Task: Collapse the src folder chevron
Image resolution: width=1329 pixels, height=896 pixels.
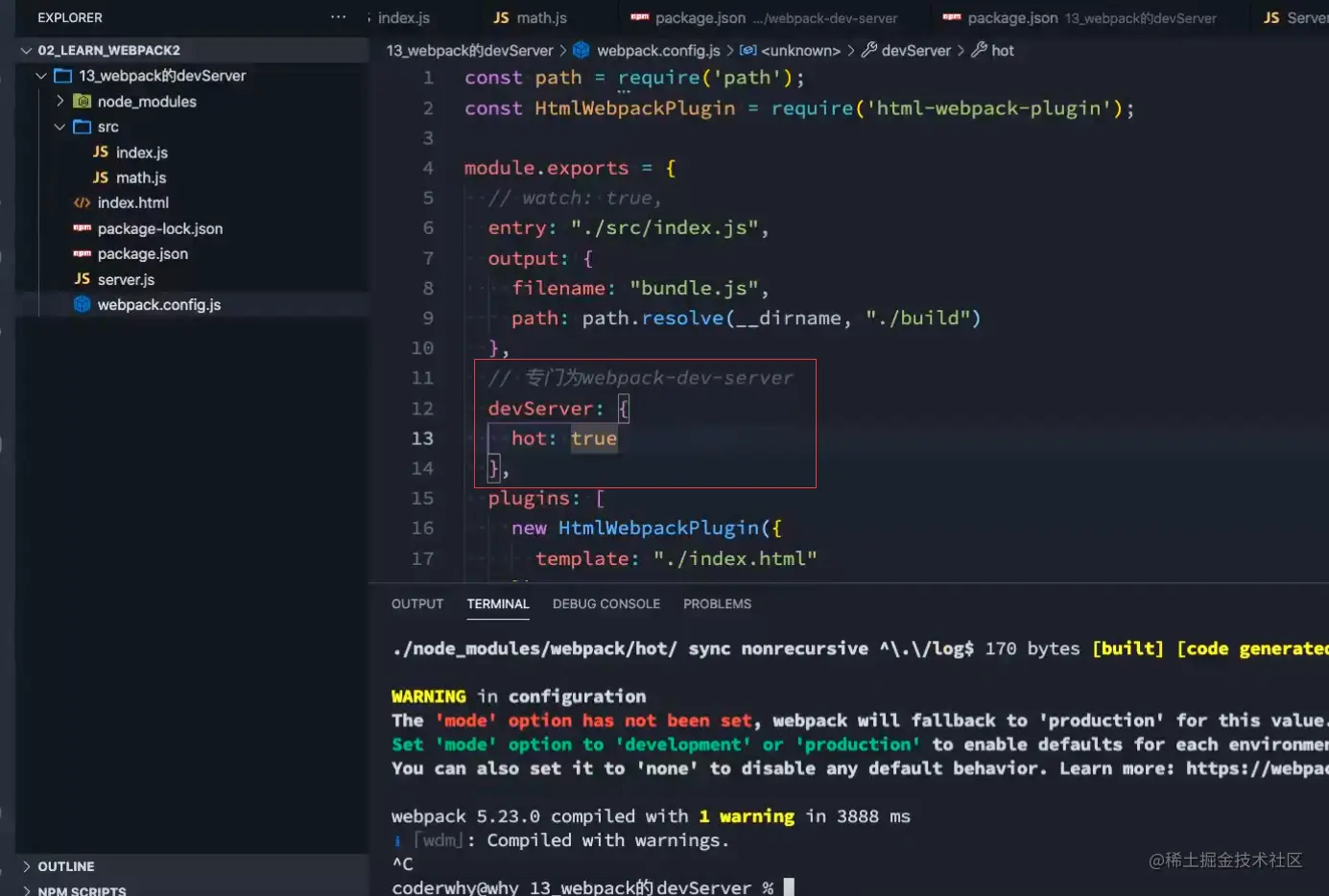Action: click(60, 127)
